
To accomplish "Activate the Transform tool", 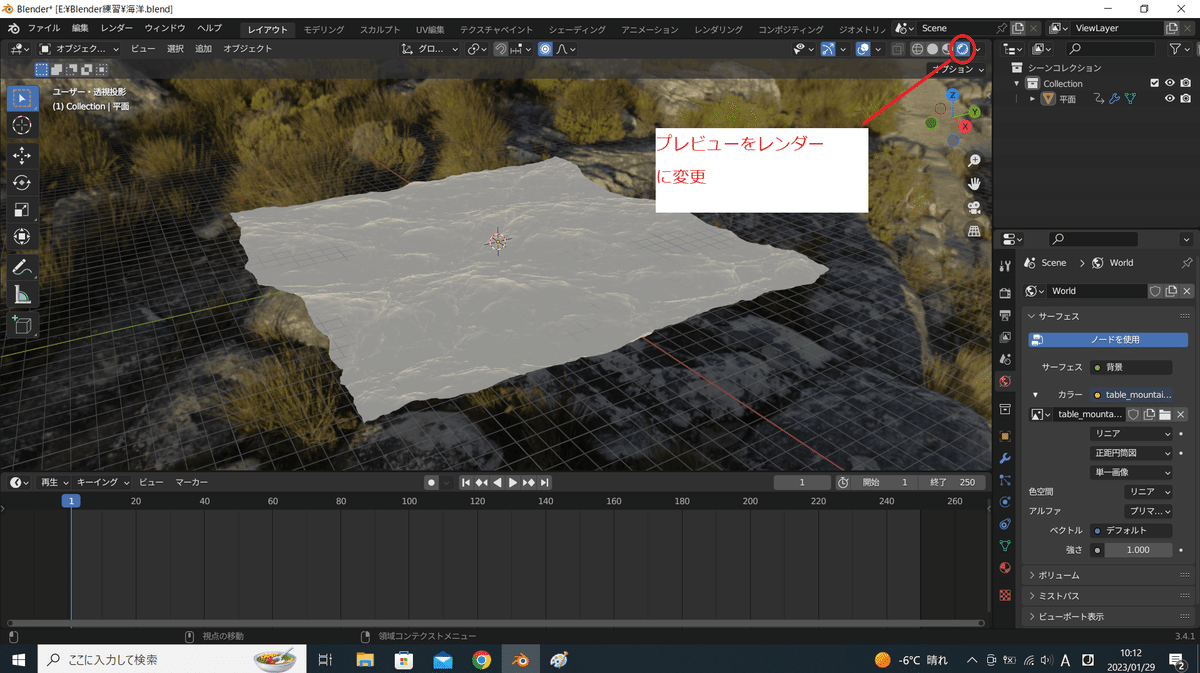I will (23, 237).
